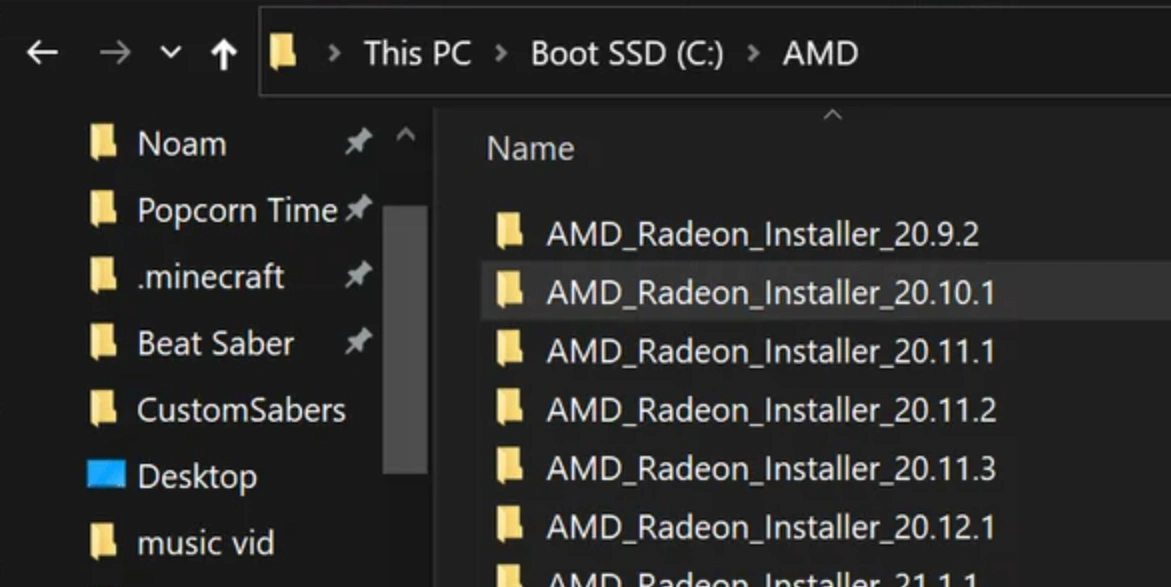
Task: Click the navigation pane scrollbar thumb
Action: (x=406, y=339)
